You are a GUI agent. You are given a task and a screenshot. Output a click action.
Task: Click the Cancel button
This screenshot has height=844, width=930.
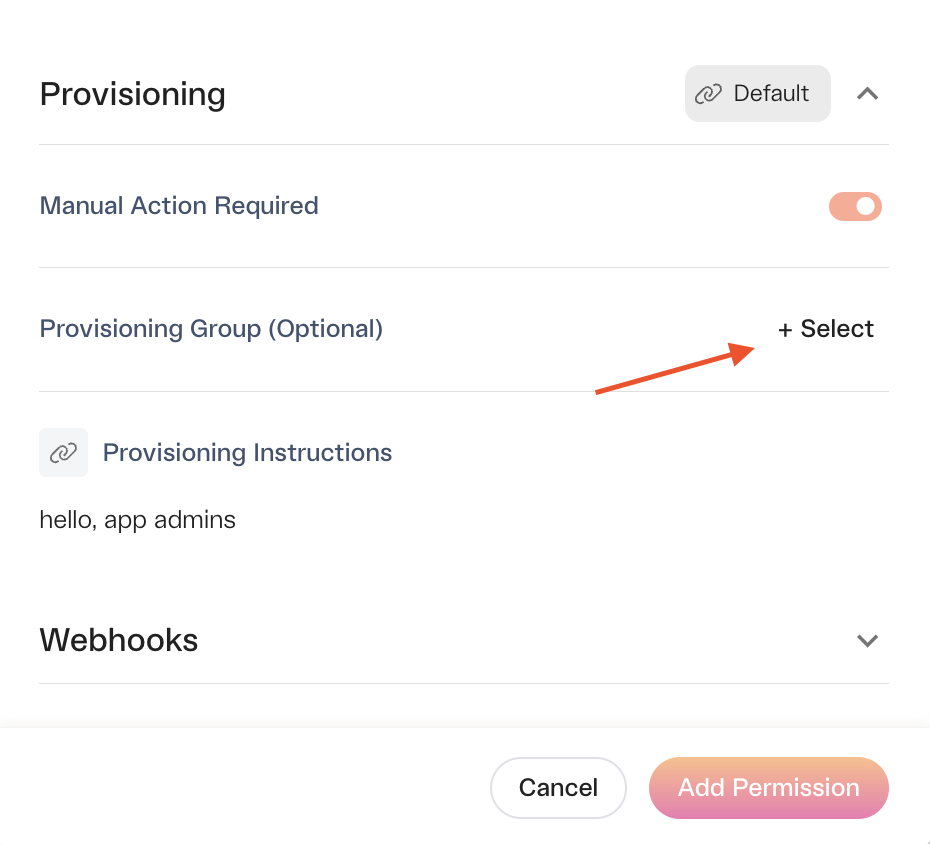point(558,788)
